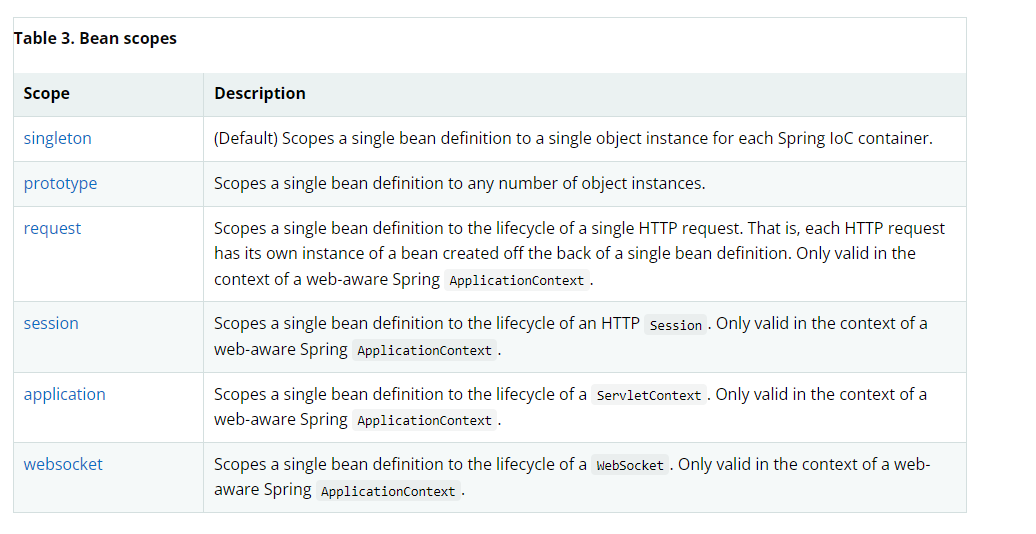Click ApplicationContext code in the request row

coord(516,281)
